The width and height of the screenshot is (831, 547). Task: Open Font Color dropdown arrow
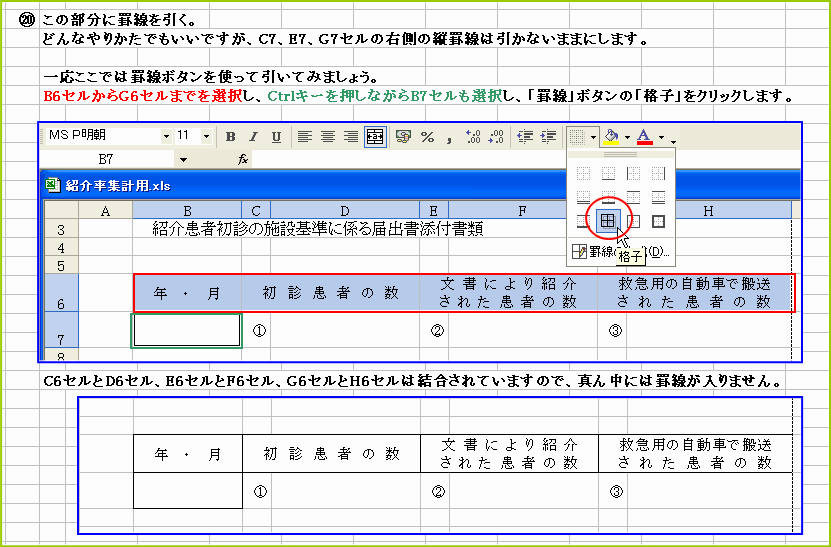click(661, 137)
